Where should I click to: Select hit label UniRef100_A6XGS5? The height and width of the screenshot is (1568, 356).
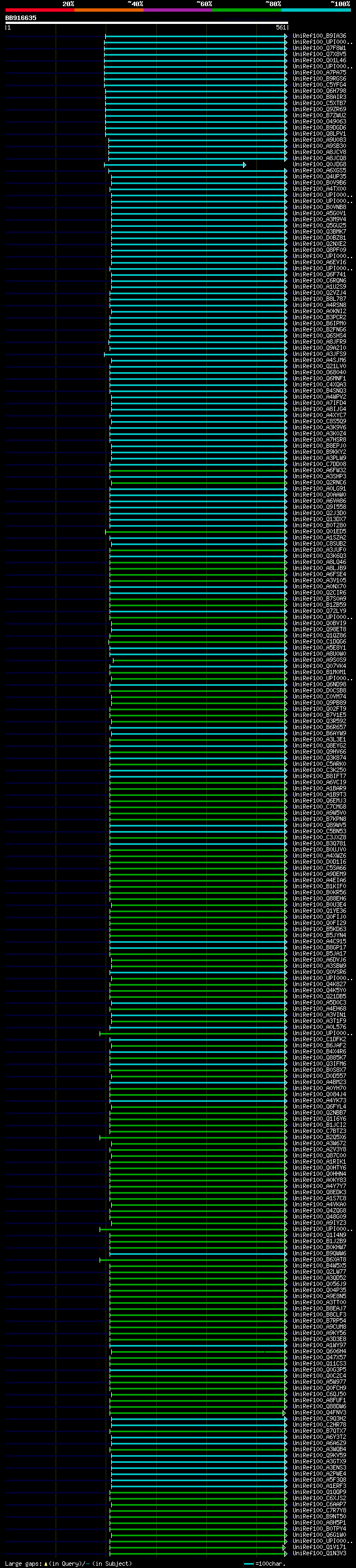tap(319, 170)
